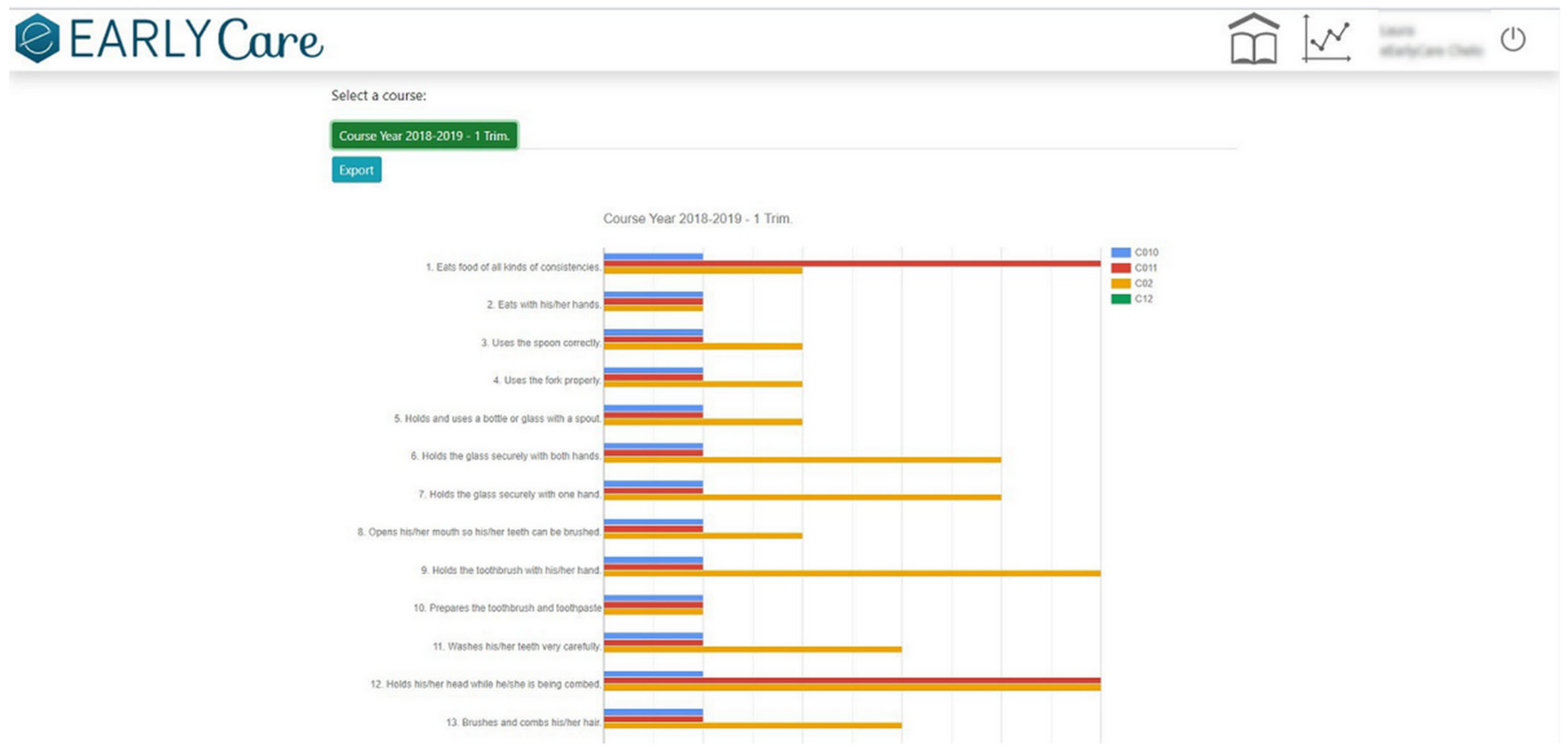Viewport: 1568px width, 756px height.
Task: Select Course Year 2018-2019 - 1 Trim. button
Action: click(424, 135)
